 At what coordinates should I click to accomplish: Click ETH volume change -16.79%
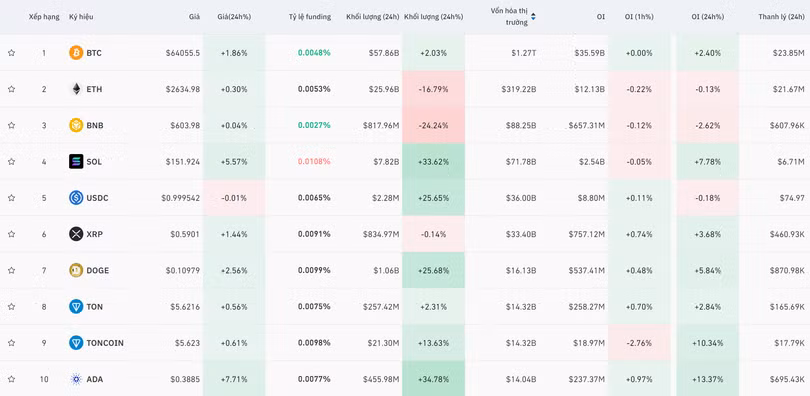coord(433,89)
